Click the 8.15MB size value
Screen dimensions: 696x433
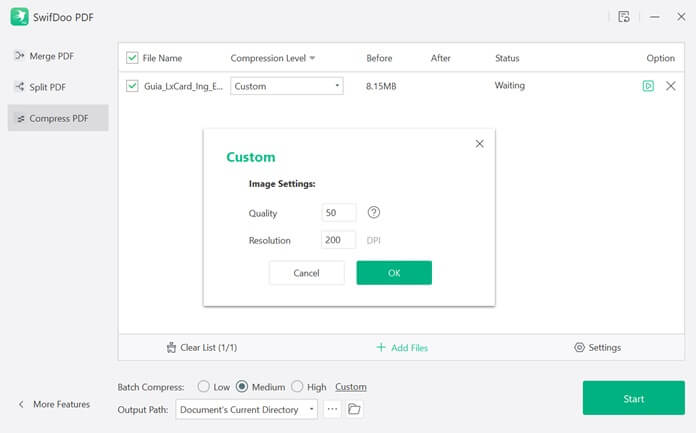coord(381,86)
